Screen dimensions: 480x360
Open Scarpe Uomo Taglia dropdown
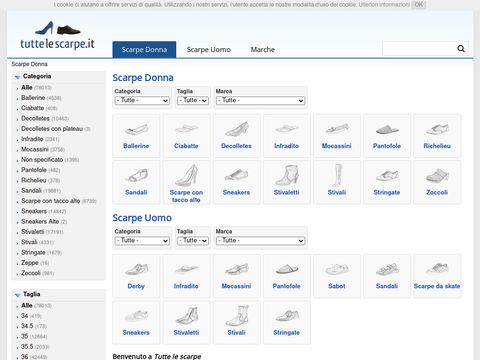click(x=193, y=240)
